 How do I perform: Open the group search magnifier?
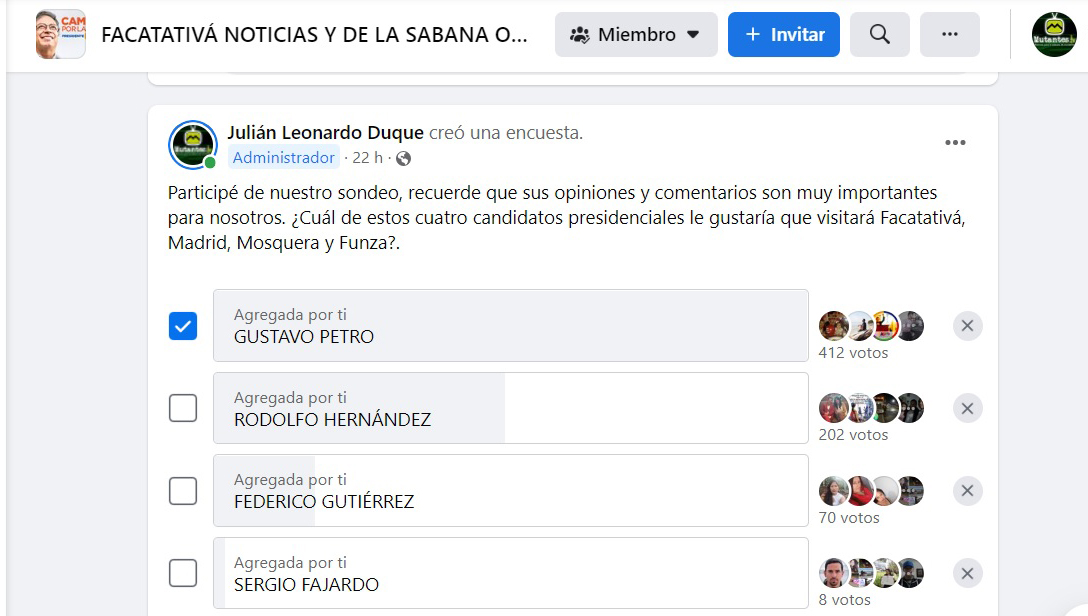pyautogui.click(x=879, y=35)
